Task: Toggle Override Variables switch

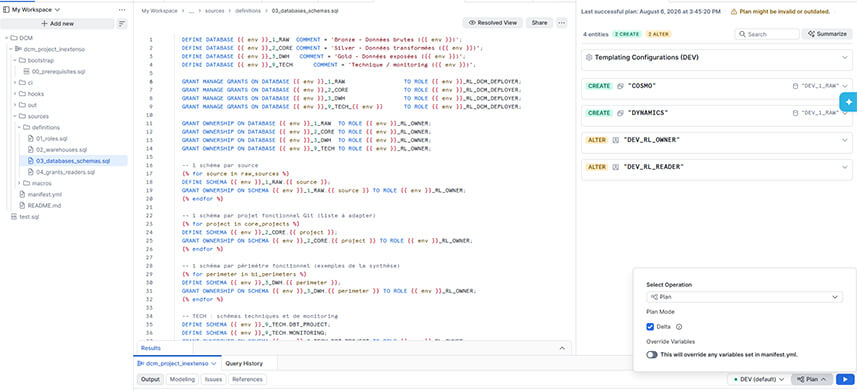Action: coord(651,354)
